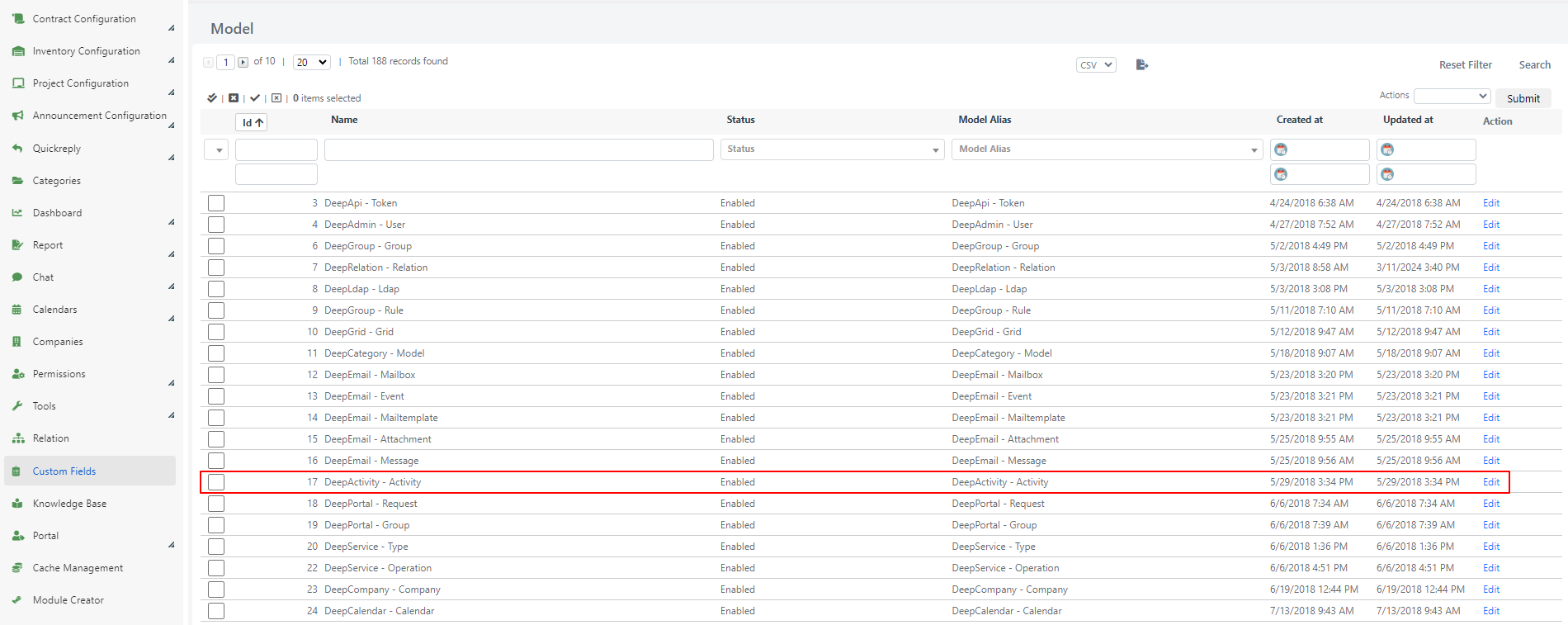Screen dimensions: 1568x625
Task: Click the name cell 'DeepService - Operation'
Action: coord(378,568)
